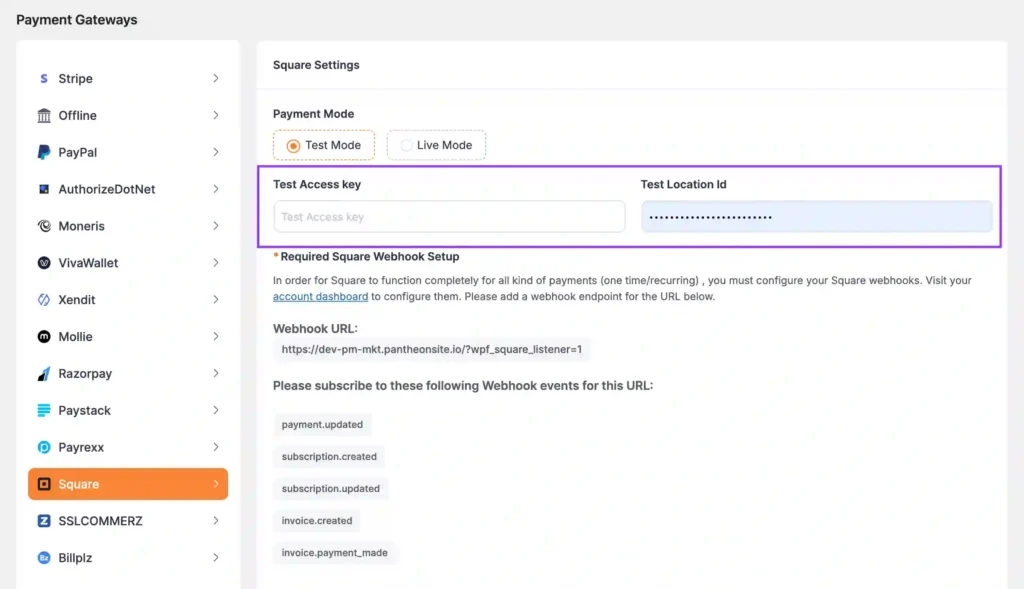Expand Offline settings chevron

tap(216, 116)
